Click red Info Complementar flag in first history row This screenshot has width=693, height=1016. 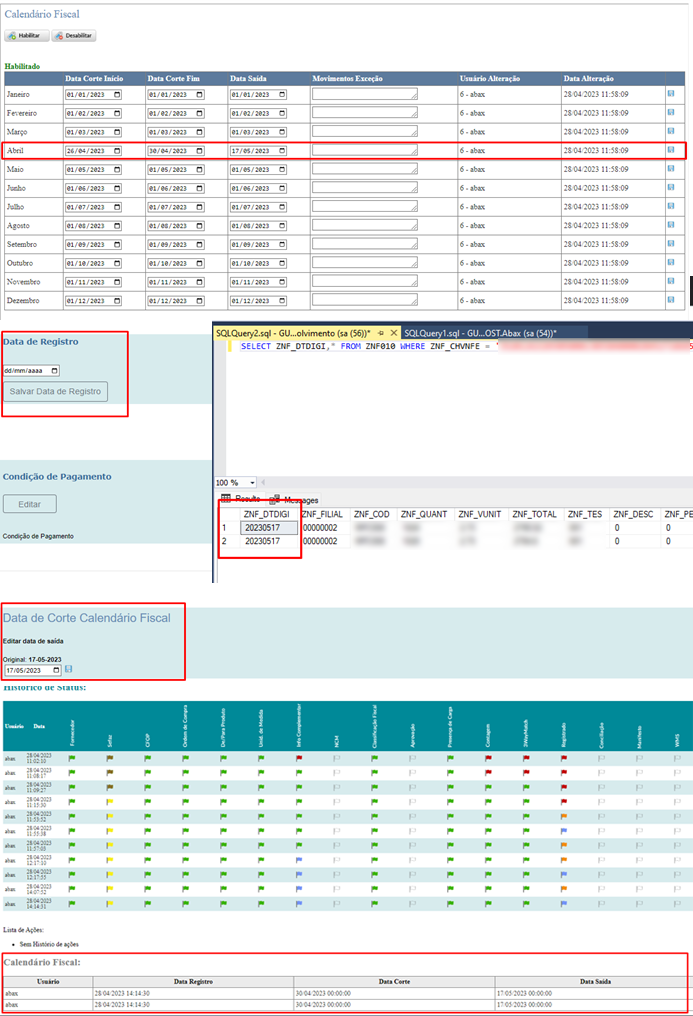(297, 759)
